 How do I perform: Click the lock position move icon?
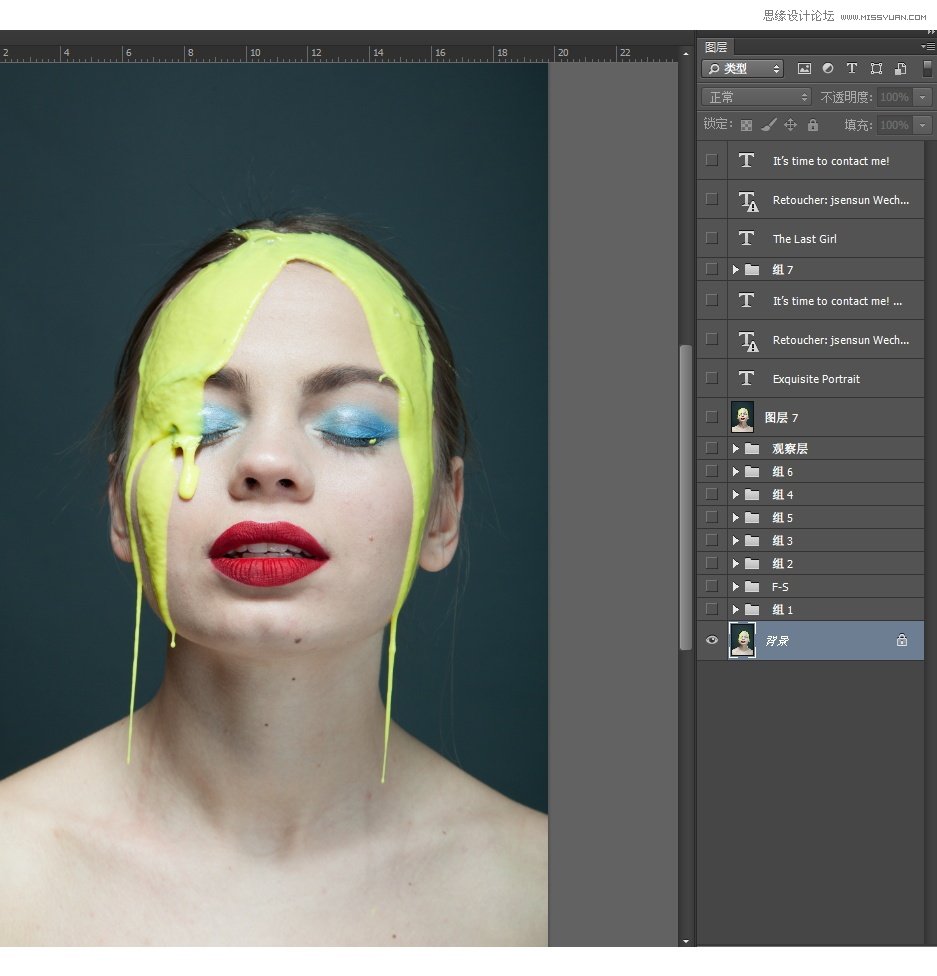point(790,125)
